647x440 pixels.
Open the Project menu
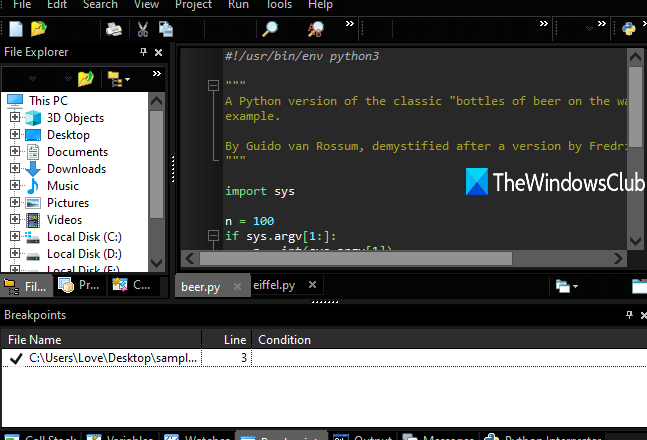(194, 5)
